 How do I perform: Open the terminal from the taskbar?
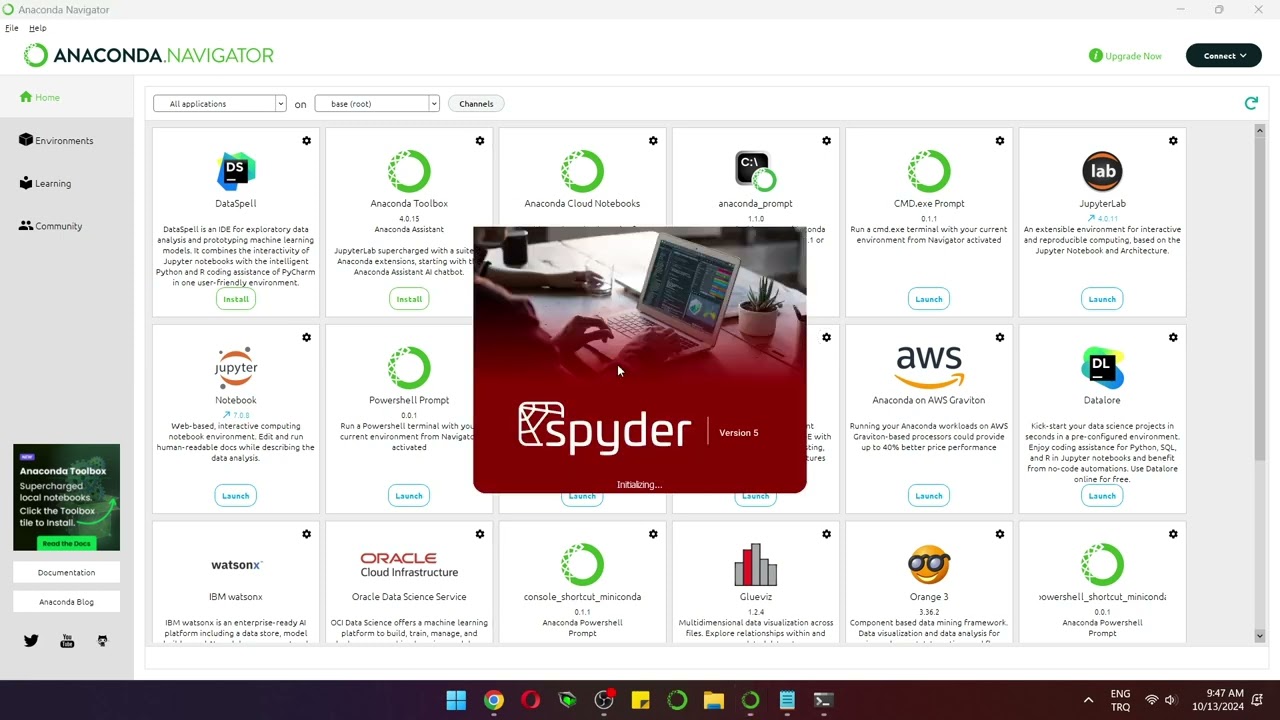pyautogui.click(x=823, y=700)
